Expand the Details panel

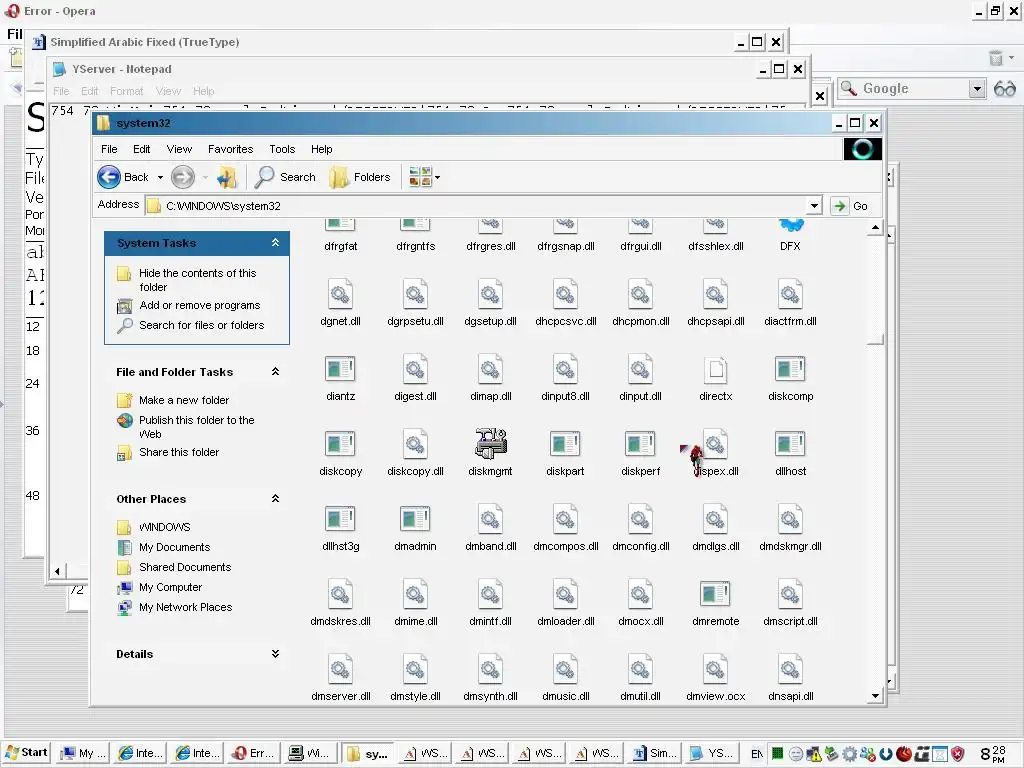(276, 654)
